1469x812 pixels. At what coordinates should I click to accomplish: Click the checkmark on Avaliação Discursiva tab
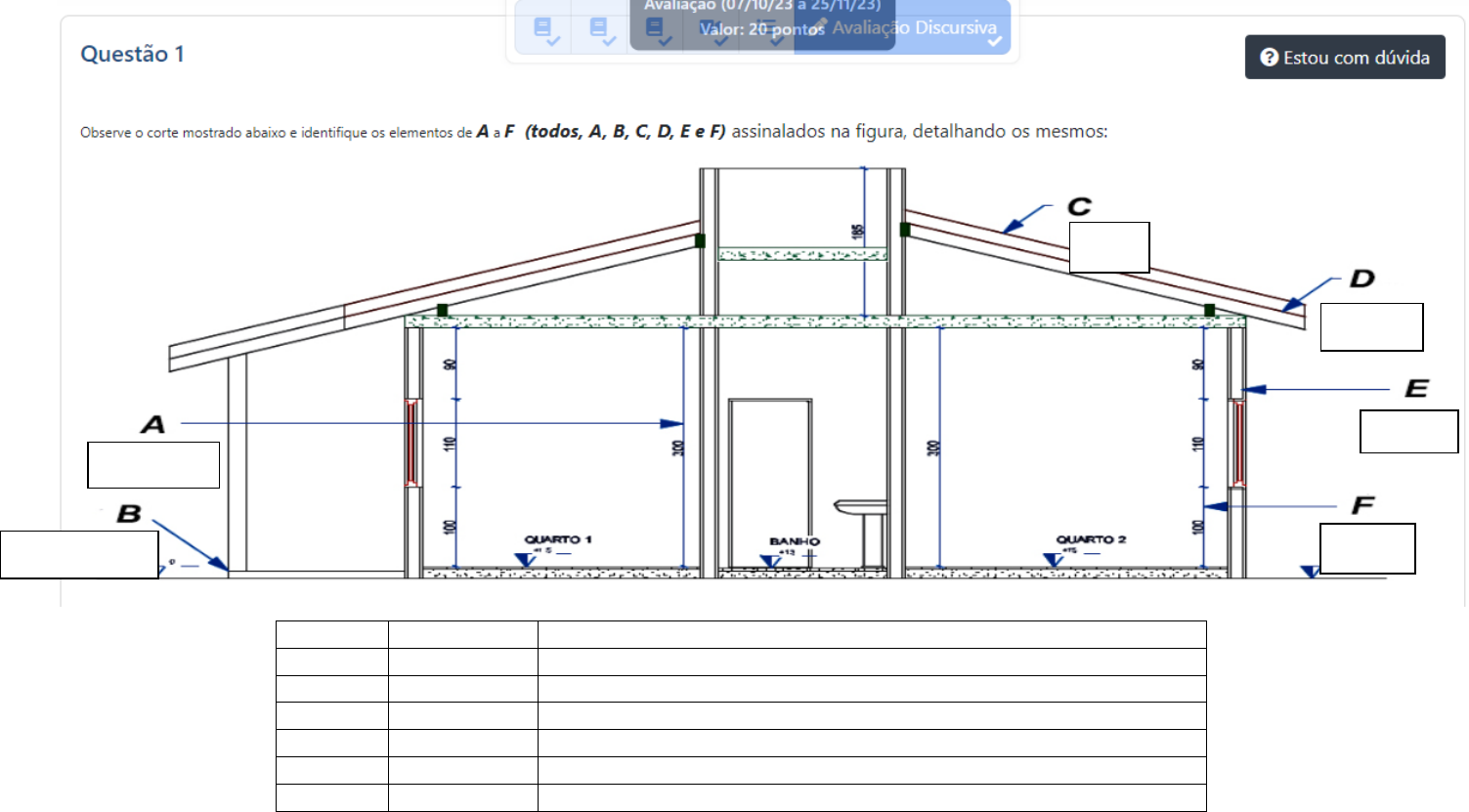click(994, 41)
